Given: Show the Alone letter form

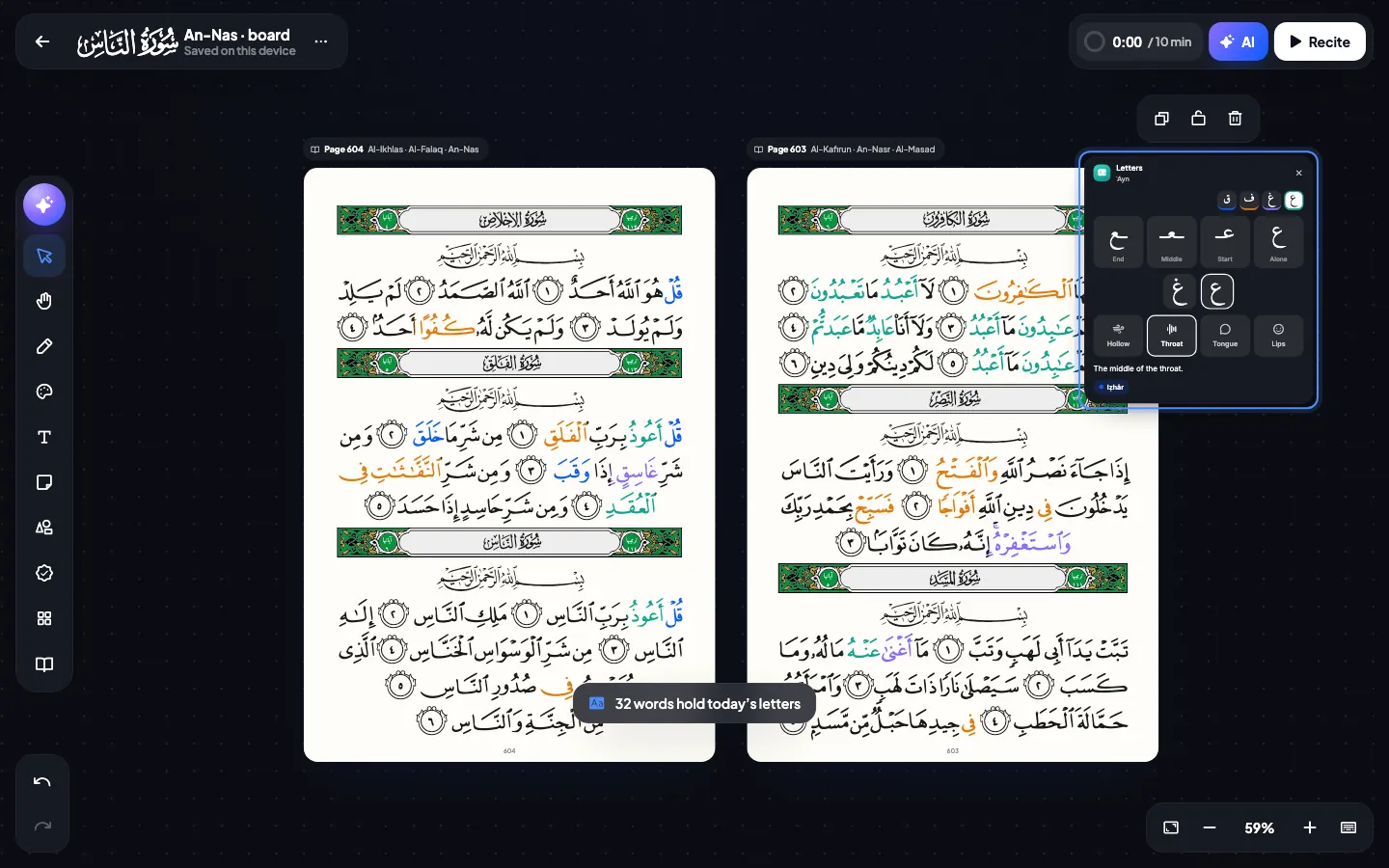Looking at the screenshot, I should click(1278, 241).
